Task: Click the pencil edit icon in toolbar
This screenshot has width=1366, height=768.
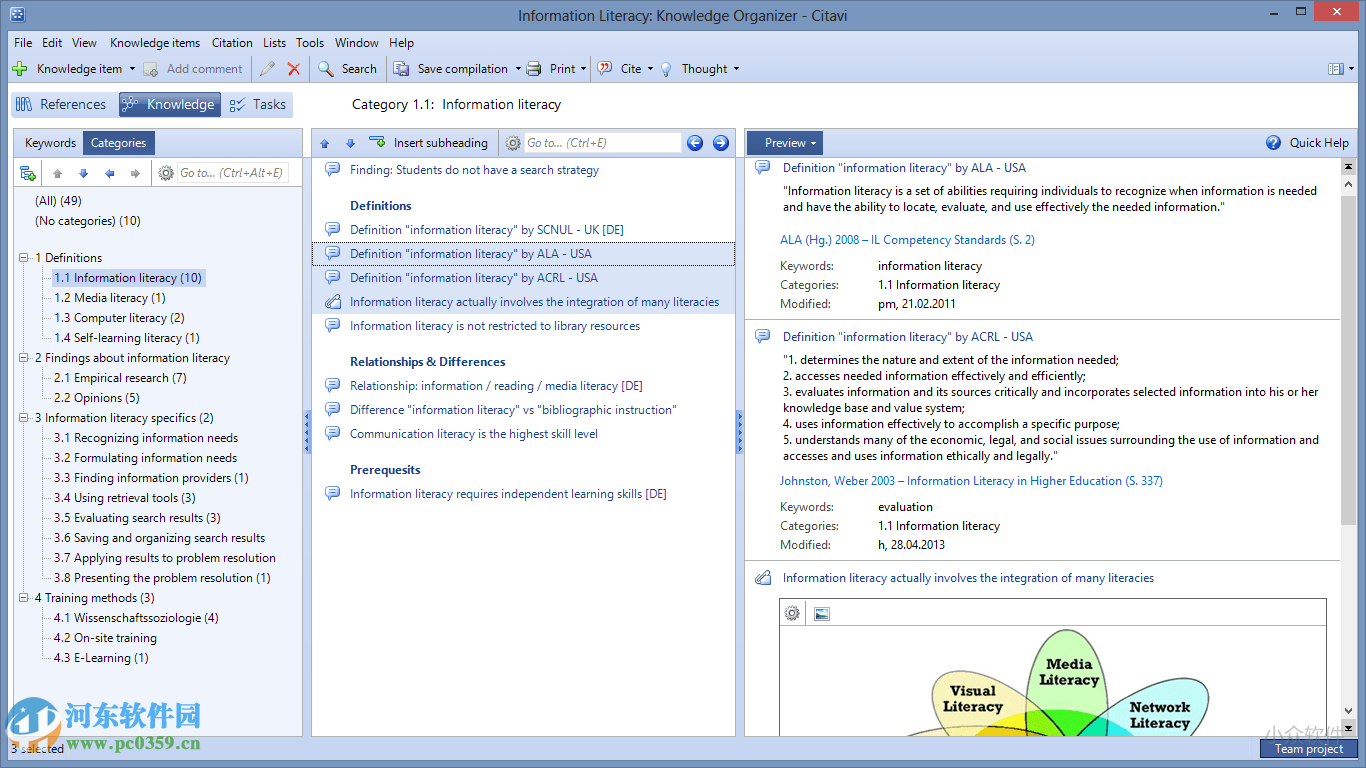Action: tap(267, 69)
